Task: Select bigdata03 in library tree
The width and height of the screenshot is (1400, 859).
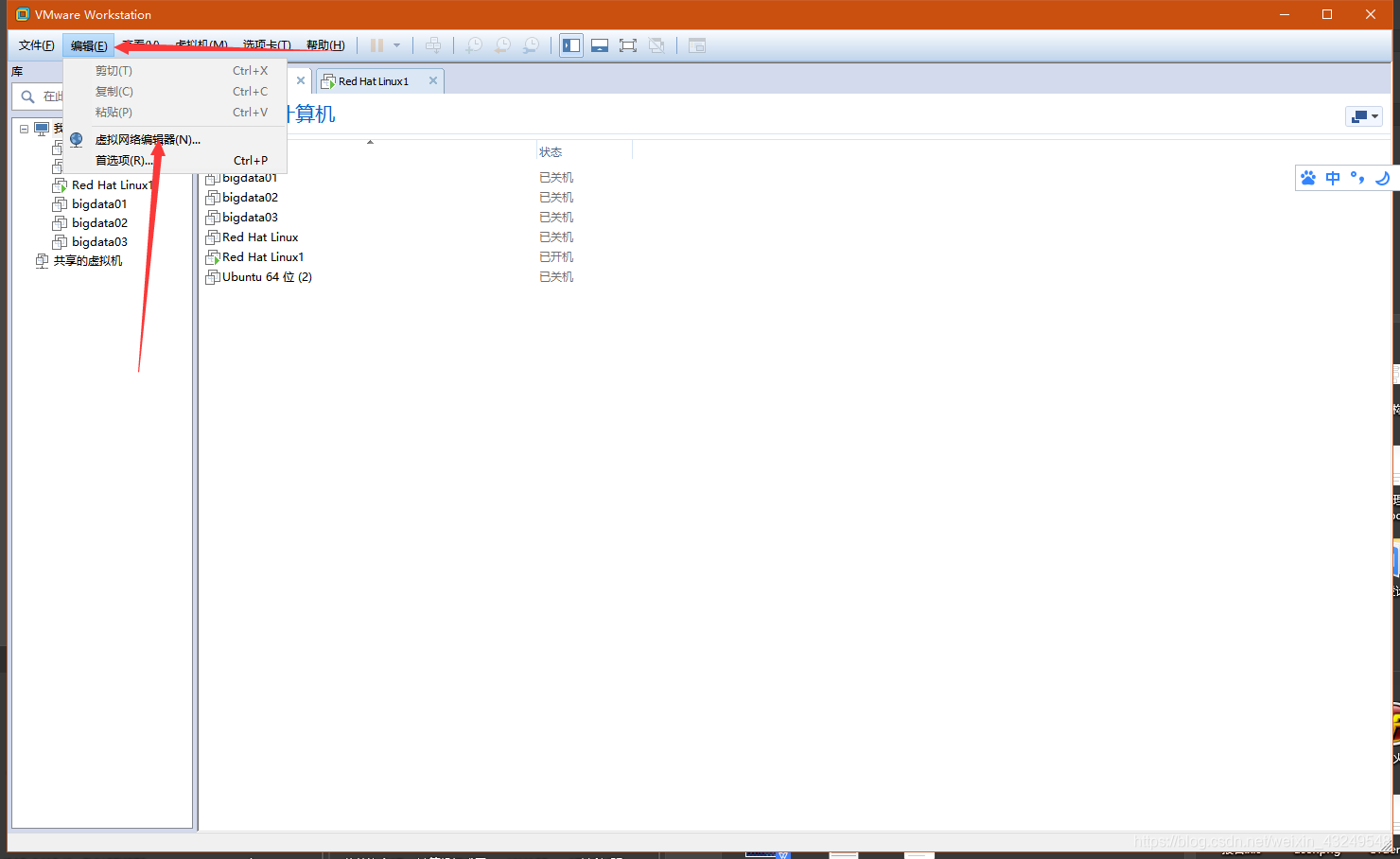Action: [99, 242]
